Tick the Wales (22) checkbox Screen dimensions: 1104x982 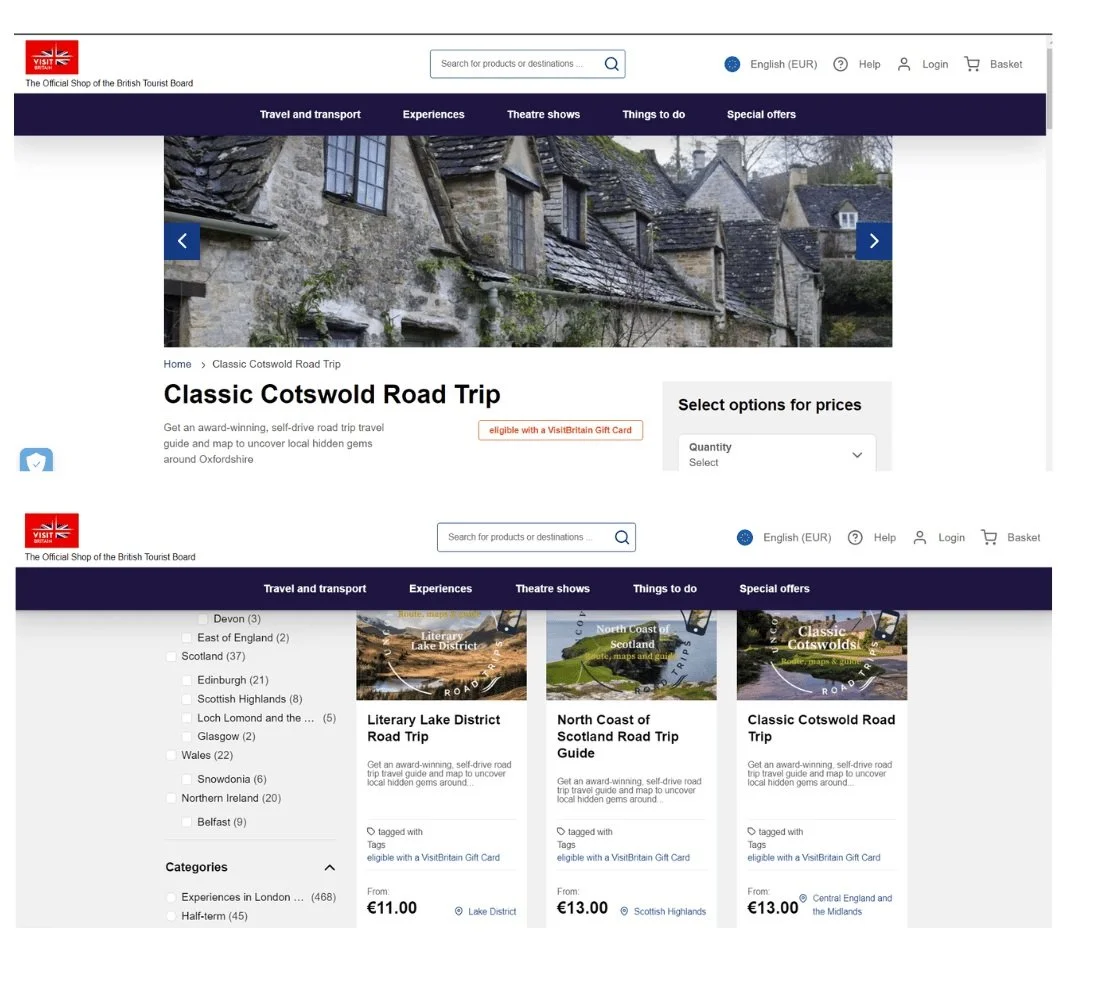(x=171, y=755)
